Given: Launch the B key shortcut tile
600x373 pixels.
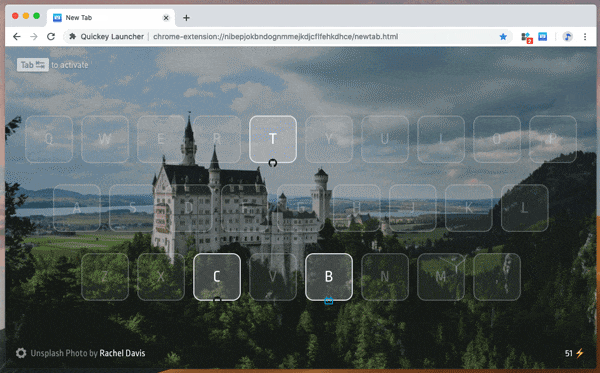Looking at the screenshot, I should (x=329, y=277).
